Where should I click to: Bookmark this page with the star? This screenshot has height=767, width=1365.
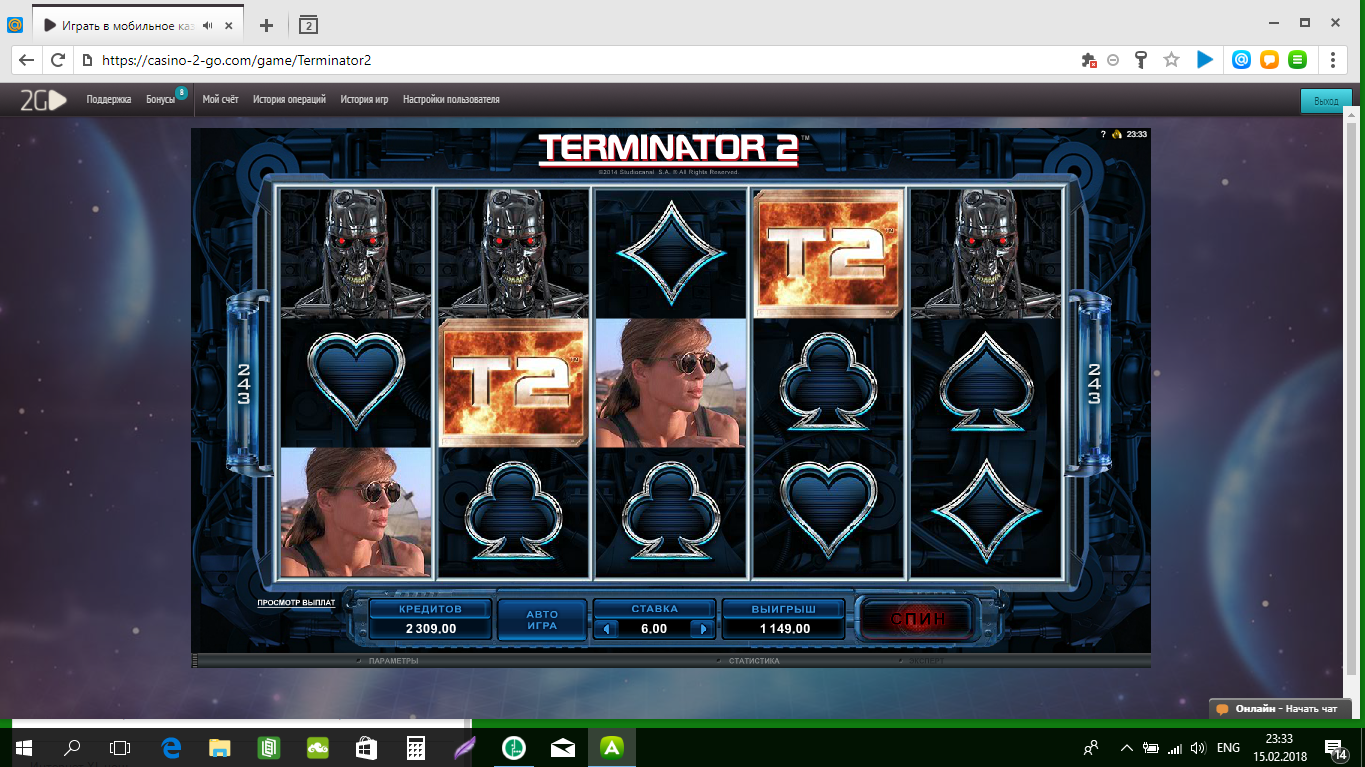tap(1171, 60)
